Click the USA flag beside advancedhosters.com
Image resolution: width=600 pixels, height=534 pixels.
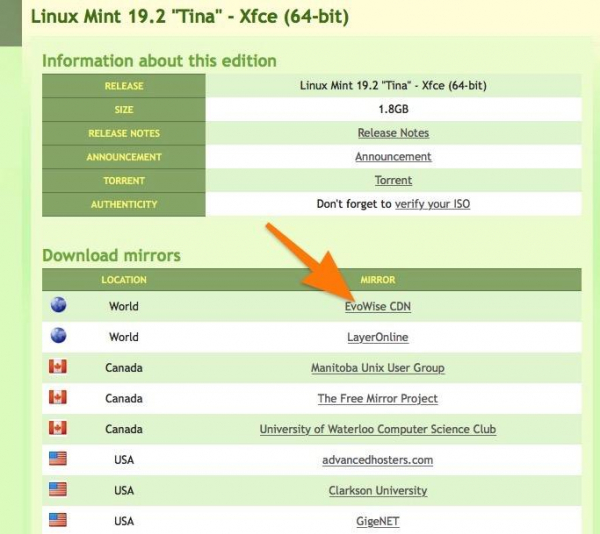pyautogui.click(x=58, y=458)
